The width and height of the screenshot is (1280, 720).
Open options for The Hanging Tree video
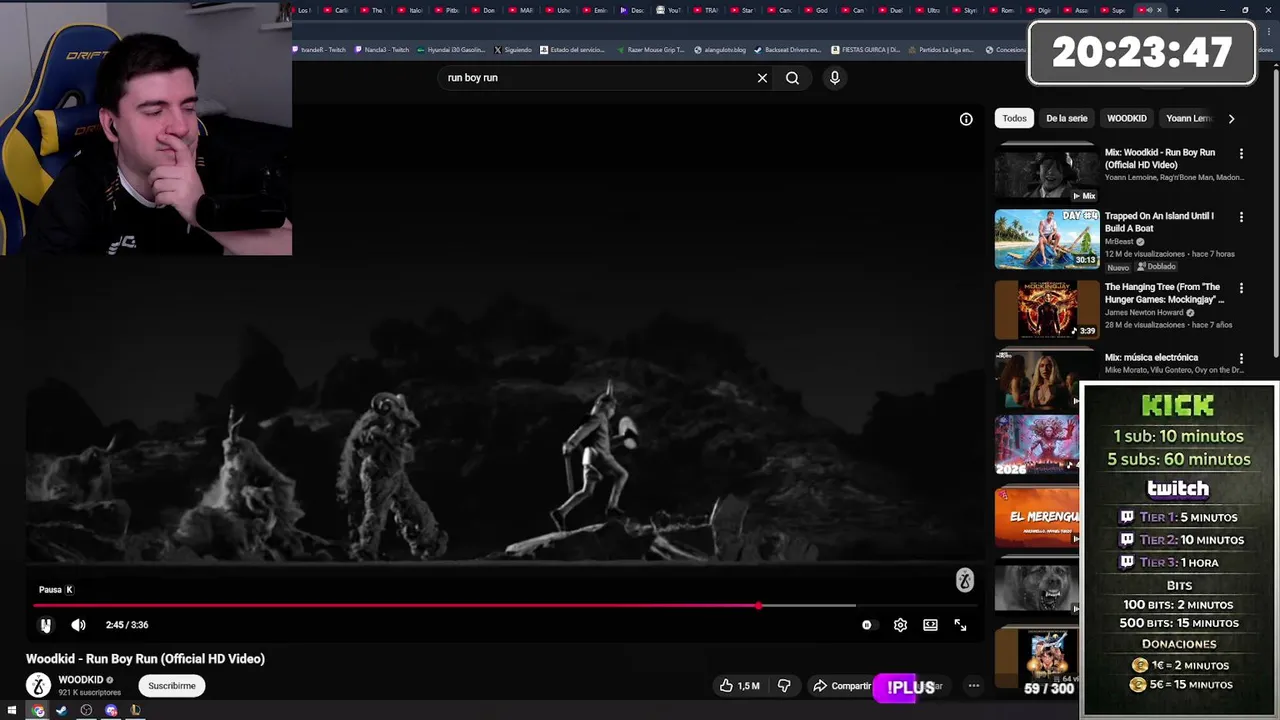tap(1241, 288)
